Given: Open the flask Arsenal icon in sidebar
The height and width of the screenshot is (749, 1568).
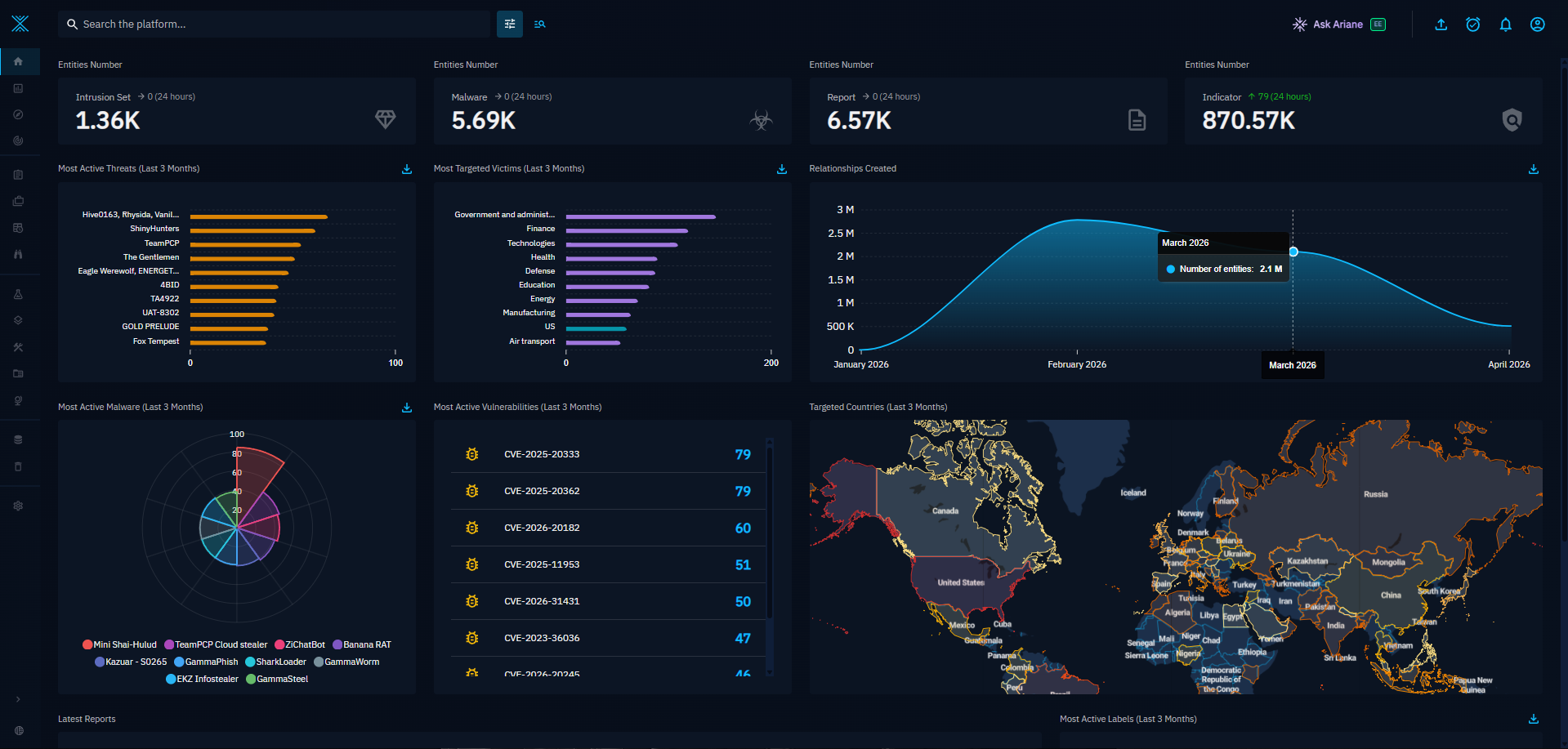Looking at the screenshot, I should [18, 294].
